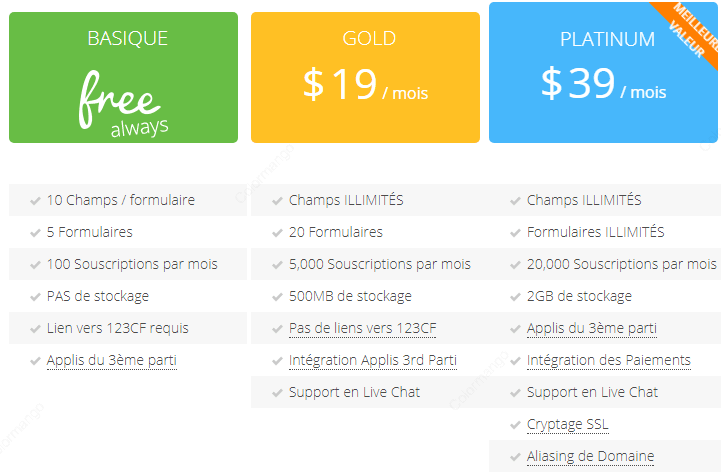Image resolution: width=721 pixels, height=473 pixels.
Task: Choose the GOLD $19 per month plan
Action: click(365, 77)
